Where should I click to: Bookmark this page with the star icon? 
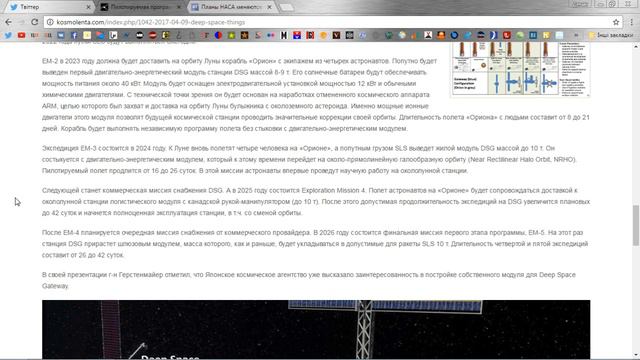(x=616, y=22)
